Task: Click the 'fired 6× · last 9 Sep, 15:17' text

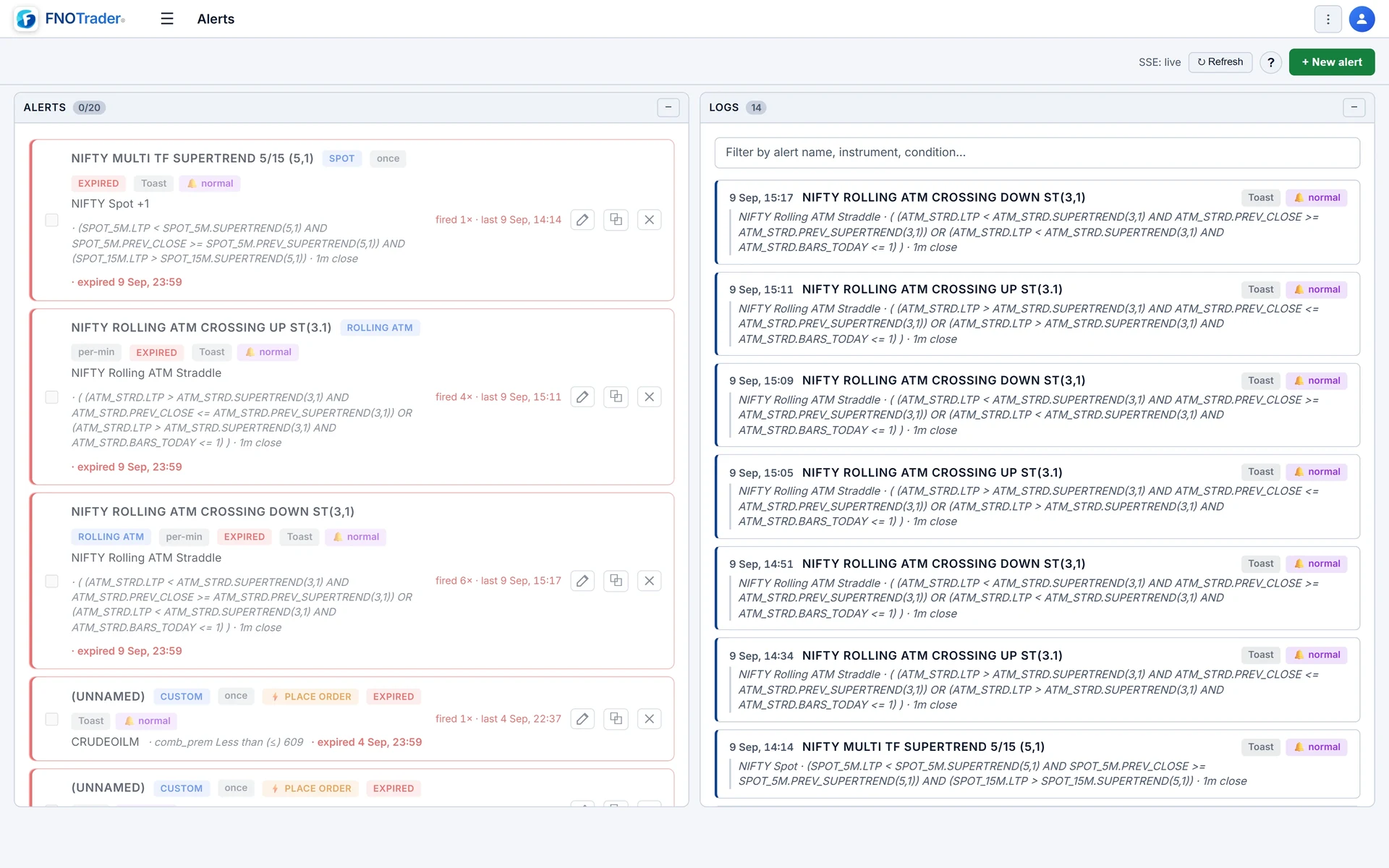Action: coord(498,581)
